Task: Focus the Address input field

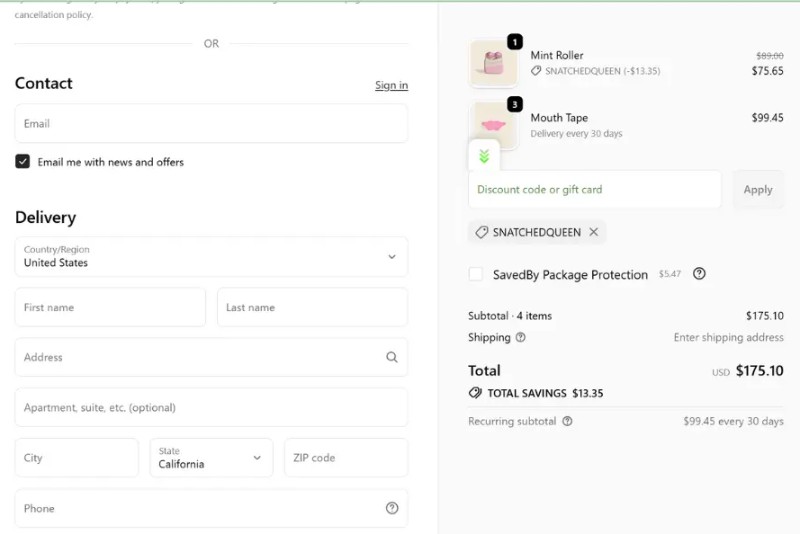Action: click(211, 357)
